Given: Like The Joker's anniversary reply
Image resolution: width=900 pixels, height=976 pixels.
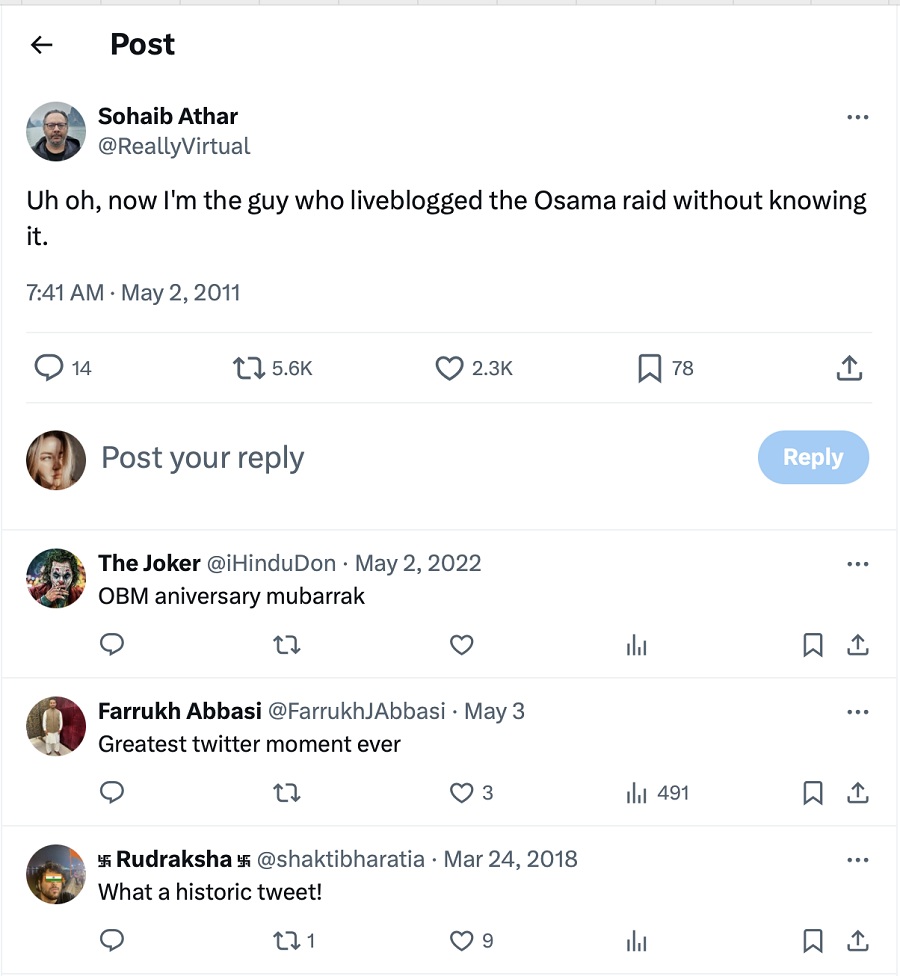Looking at the screenshot, I should click(x=461, y=645).
